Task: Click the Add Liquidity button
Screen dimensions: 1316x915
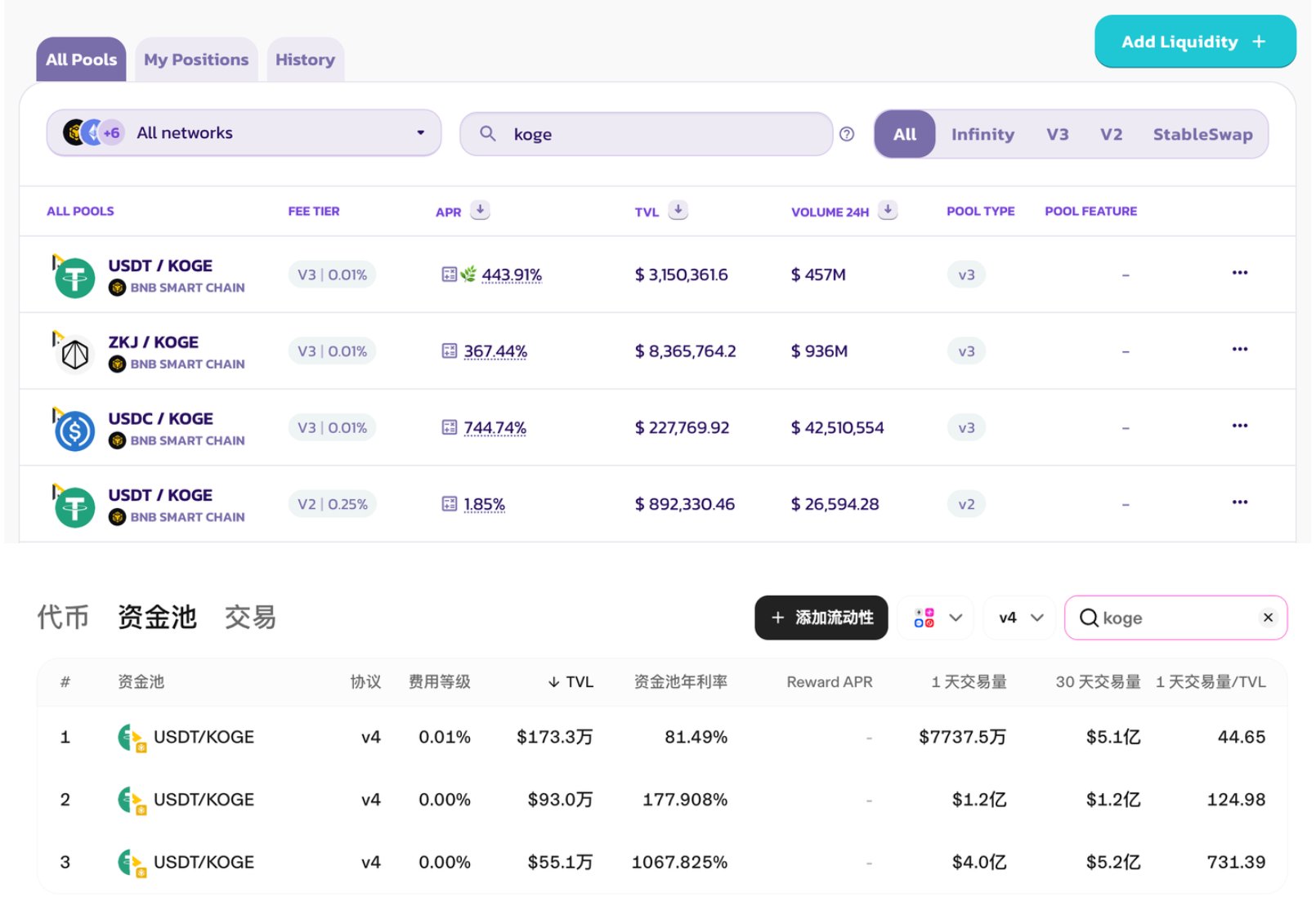Action: (1194, 42)
